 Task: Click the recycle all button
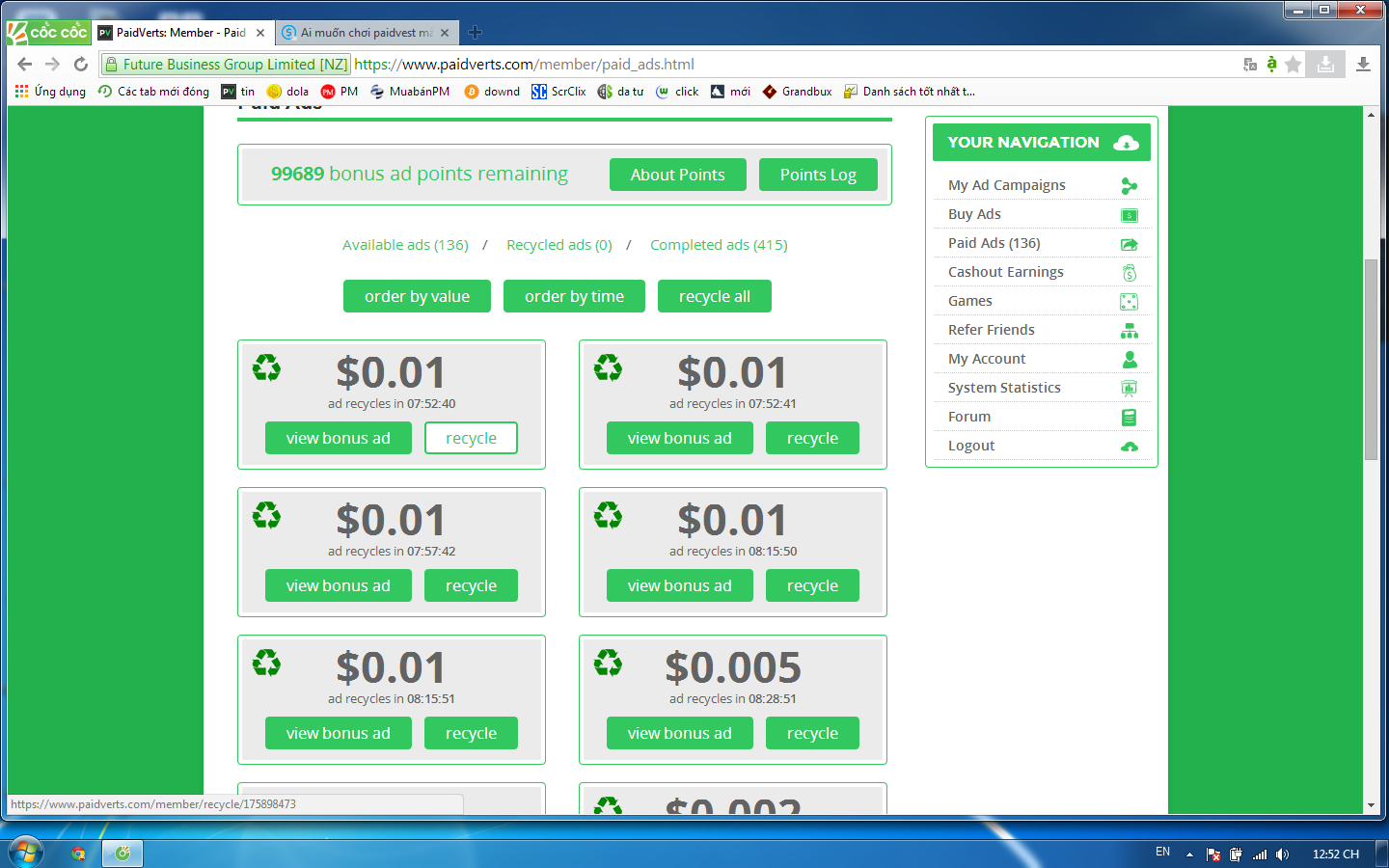point(715,296)
